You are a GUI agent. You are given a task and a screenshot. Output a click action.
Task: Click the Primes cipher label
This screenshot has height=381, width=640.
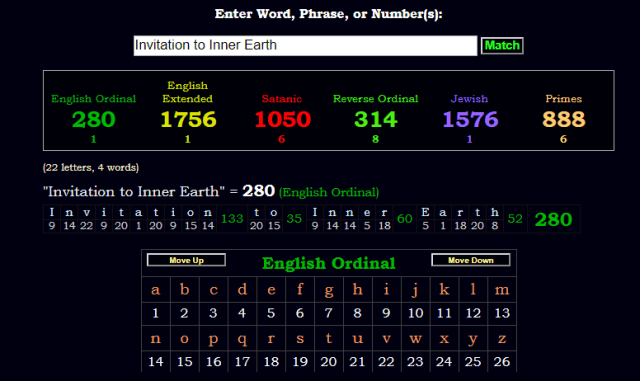564,99
